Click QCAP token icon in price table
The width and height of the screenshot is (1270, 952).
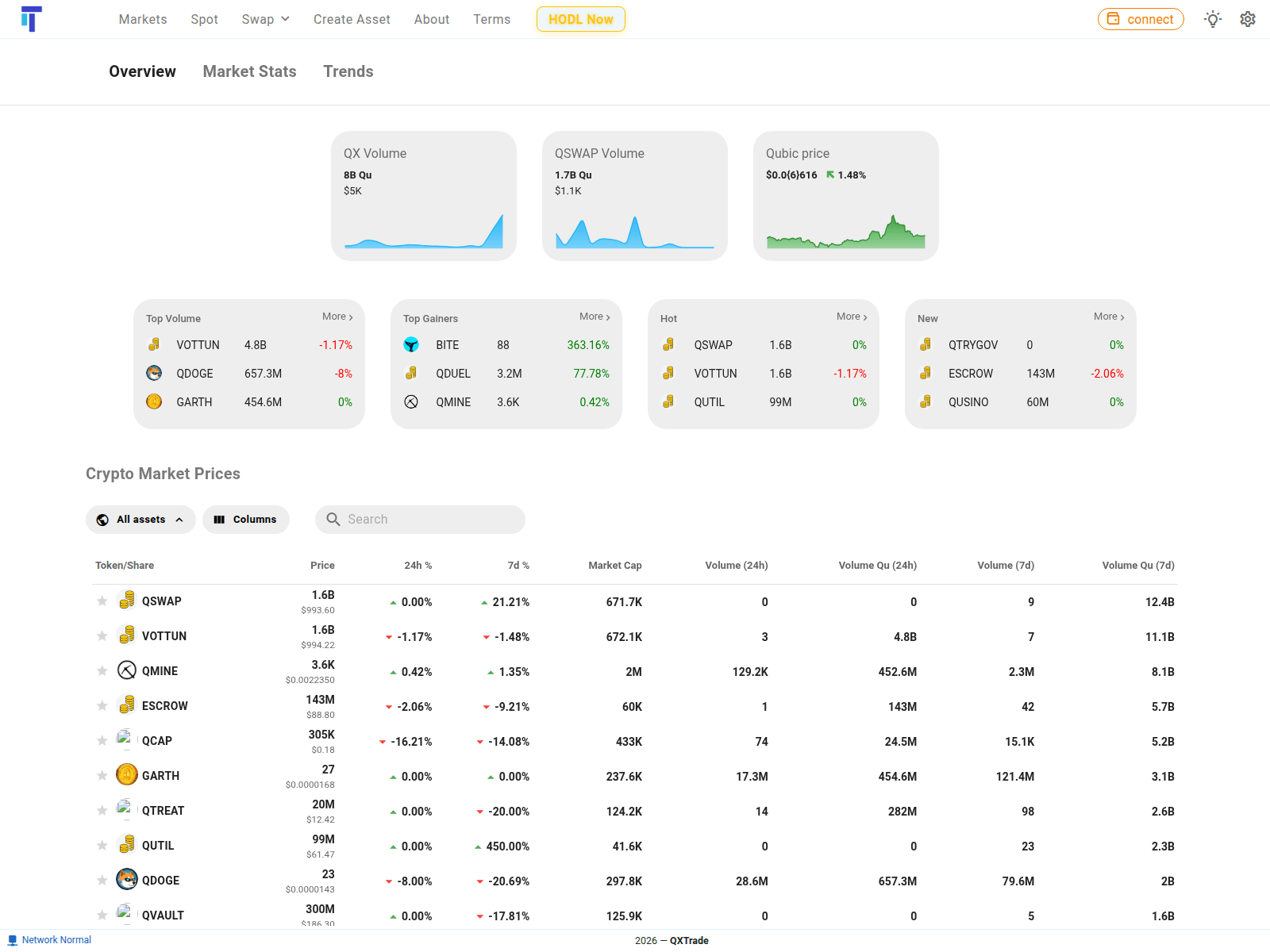point(125,739)
